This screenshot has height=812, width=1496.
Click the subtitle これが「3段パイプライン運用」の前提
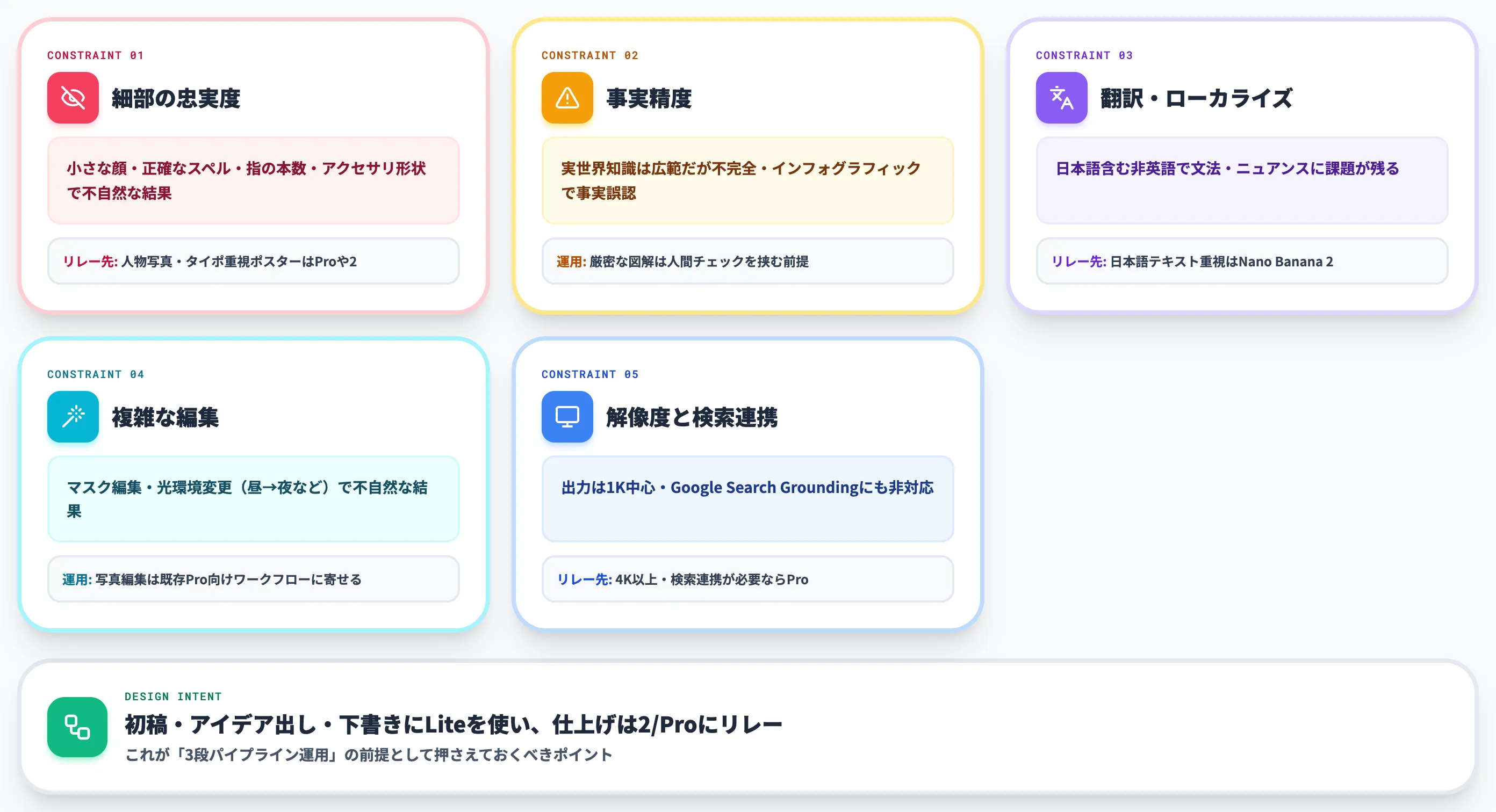(369, 755)
